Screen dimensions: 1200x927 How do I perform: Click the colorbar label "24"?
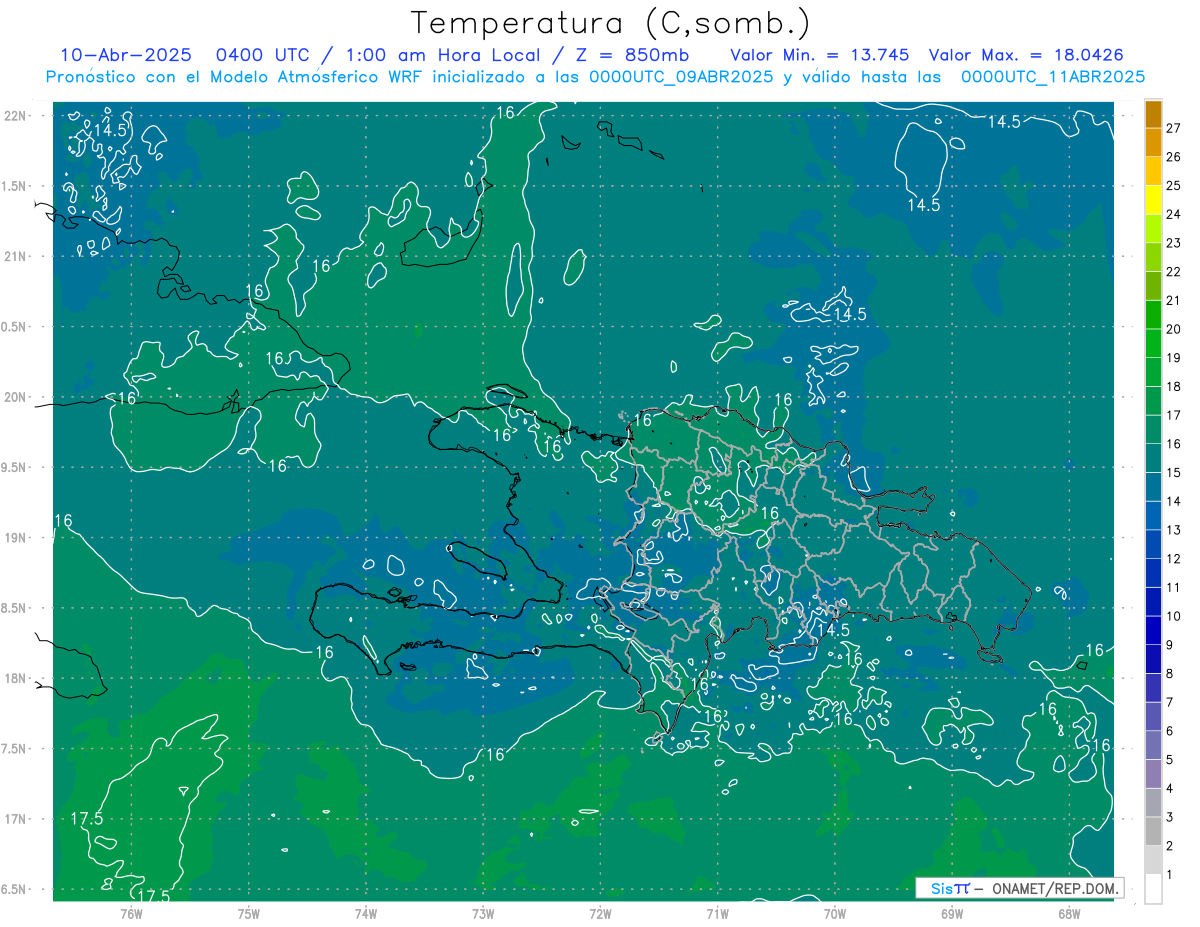click(x=1173, y=214)
